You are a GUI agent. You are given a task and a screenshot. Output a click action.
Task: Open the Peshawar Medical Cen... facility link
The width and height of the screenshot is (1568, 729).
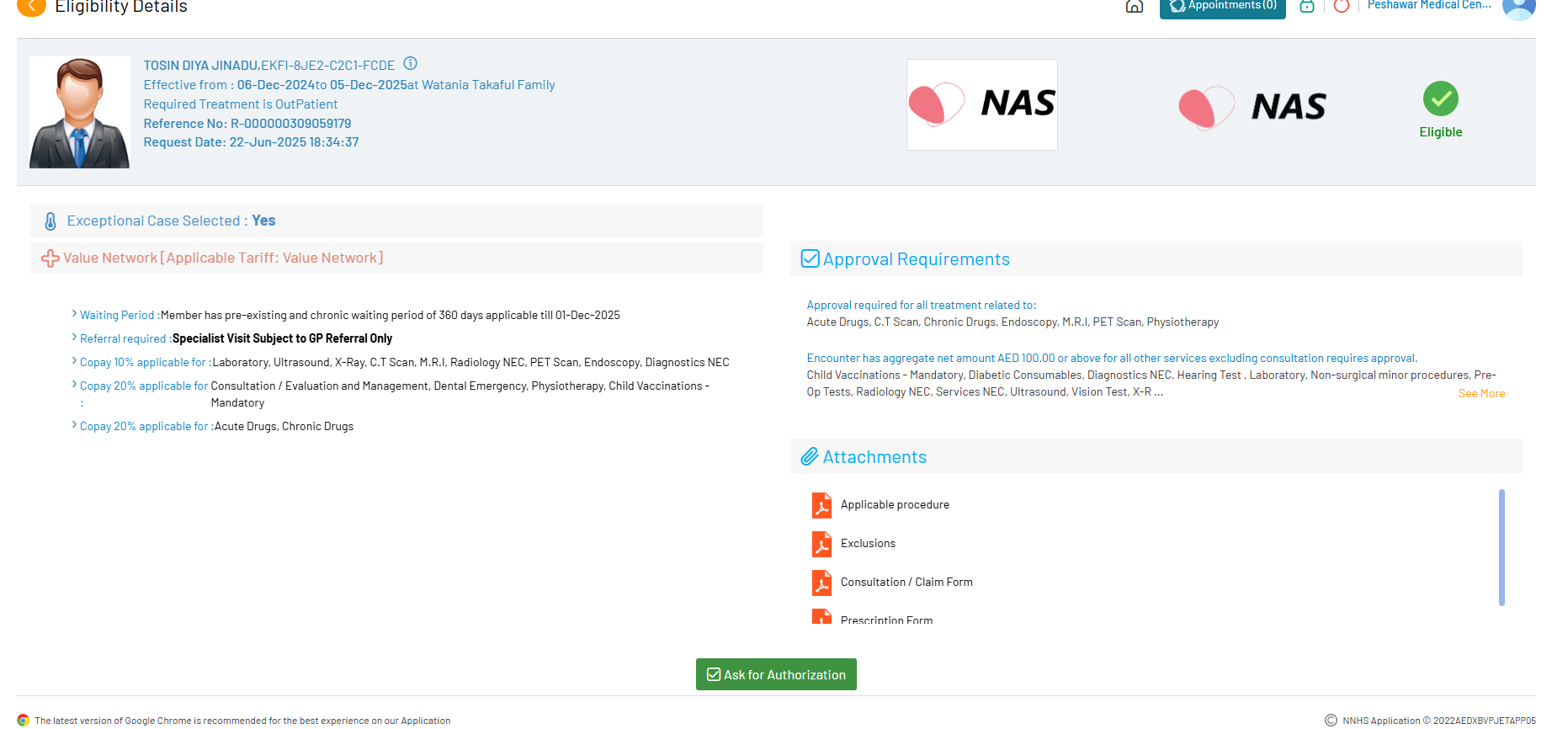pyautogui.click(x=1429, y=5)
